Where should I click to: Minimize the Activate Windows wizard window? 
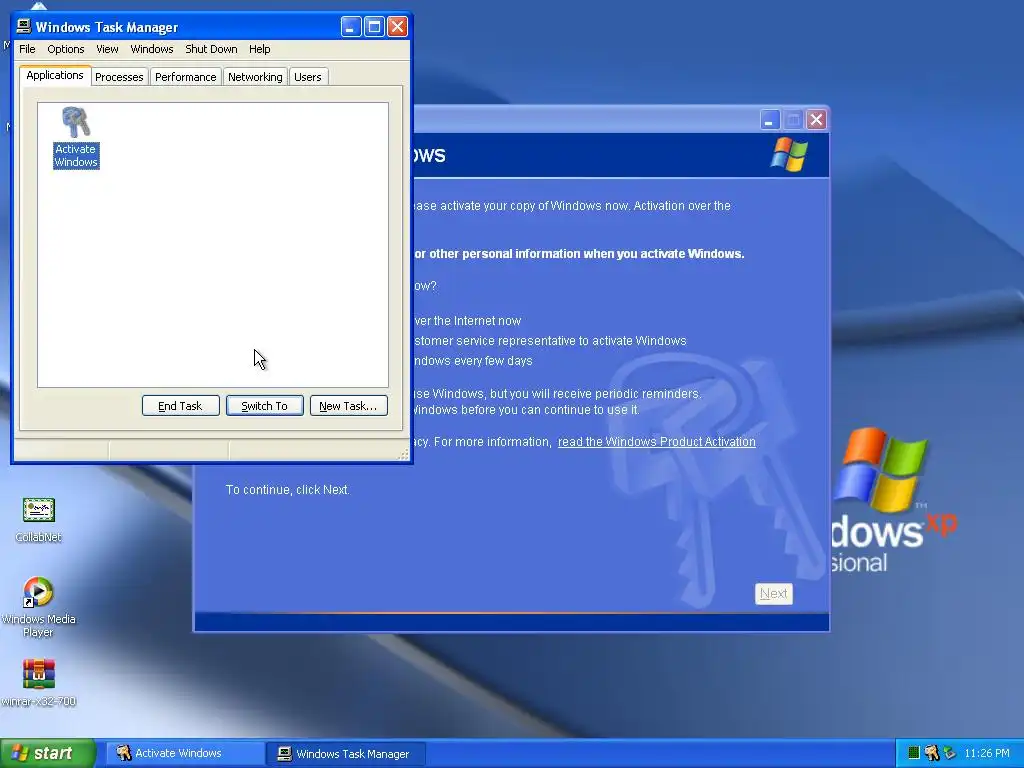pyautogui.click(x=770, y=120)
